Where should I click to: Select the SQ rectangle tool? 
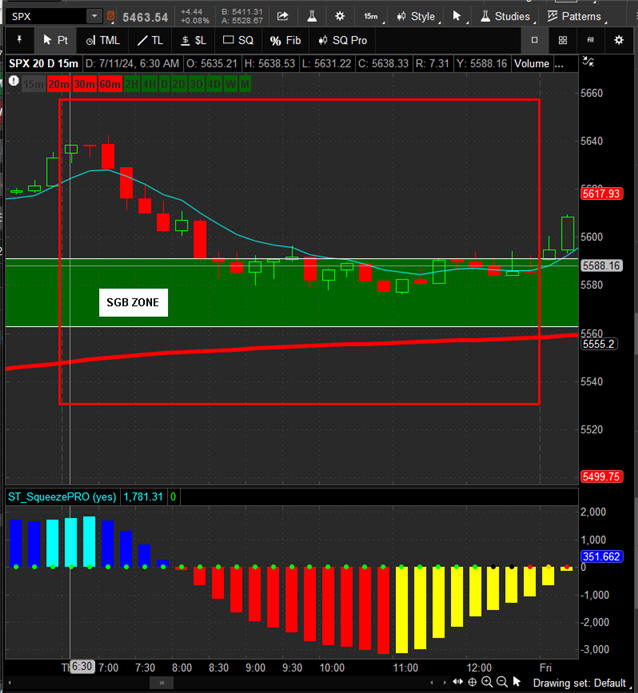pos(238,40)
